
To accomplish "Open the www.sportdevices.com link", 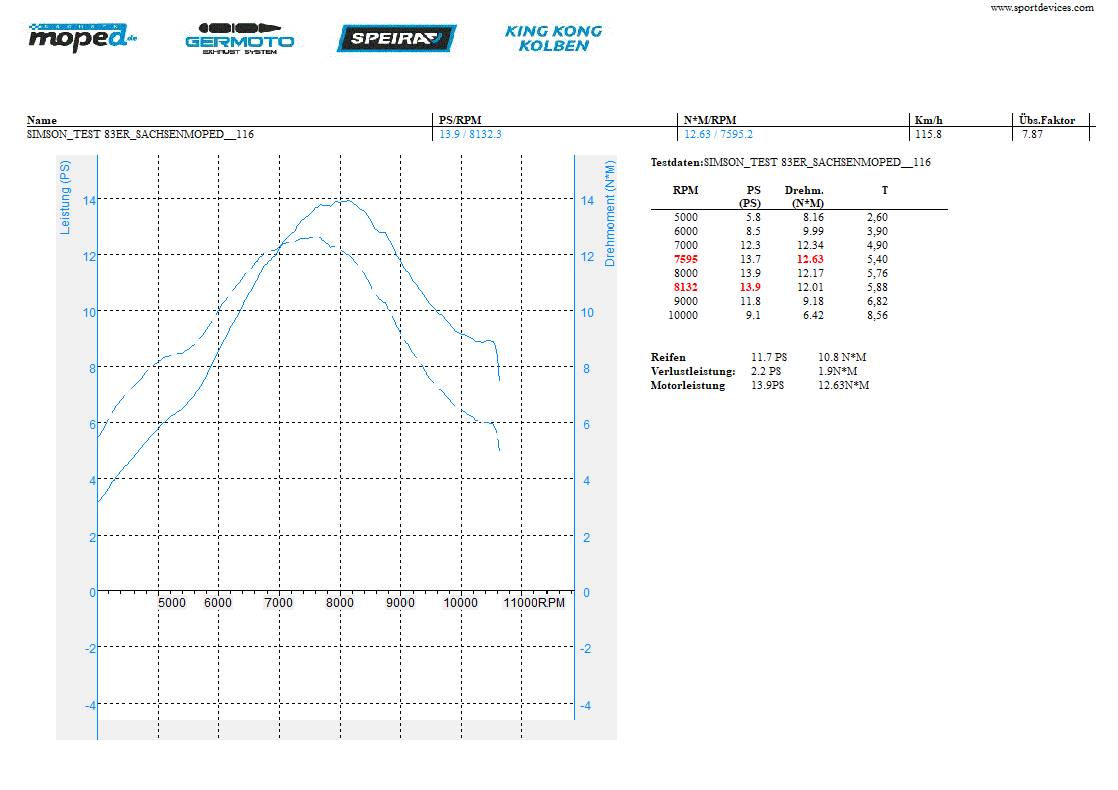I will (x=1041, y=7).
